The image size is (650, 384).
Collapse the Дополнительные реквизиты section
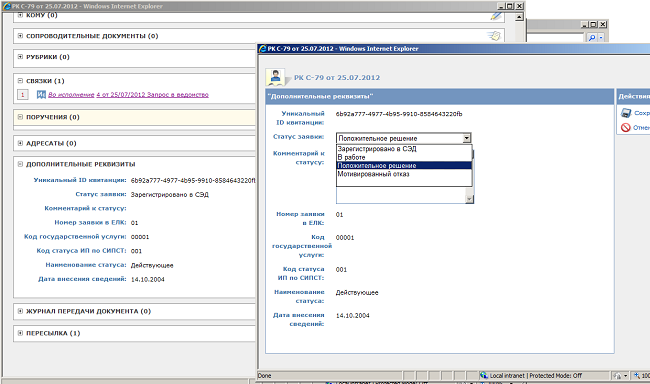(x=20, y=164)
